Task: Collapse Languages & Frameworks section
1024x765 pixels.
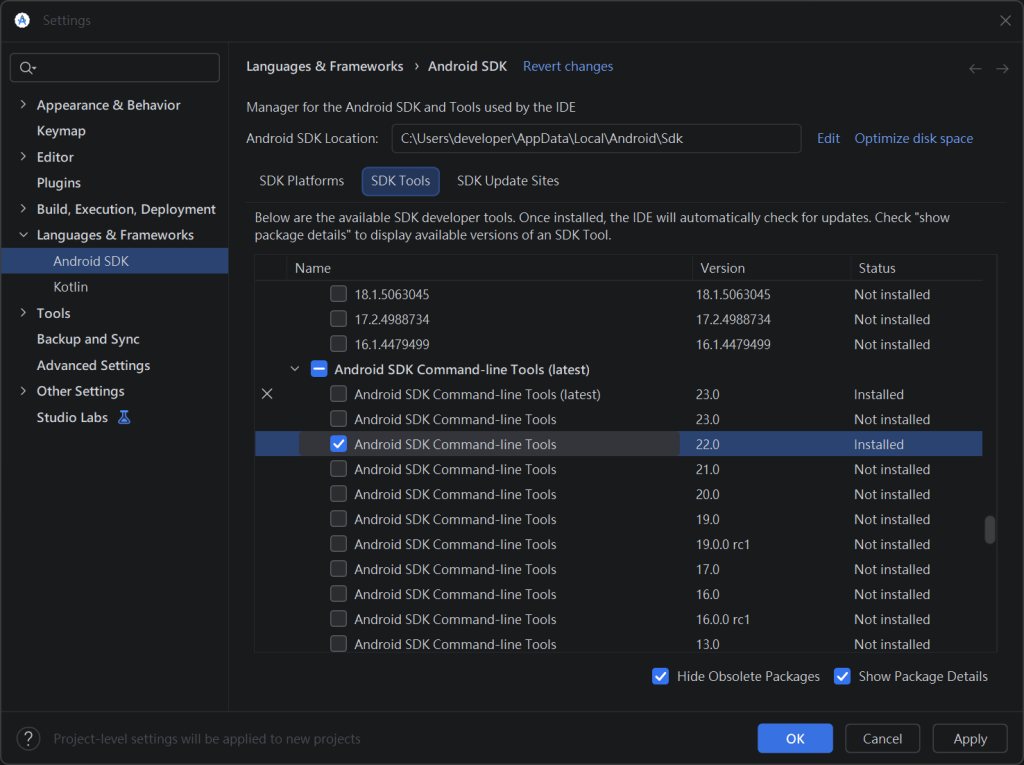Action: (x=24, y=235)
